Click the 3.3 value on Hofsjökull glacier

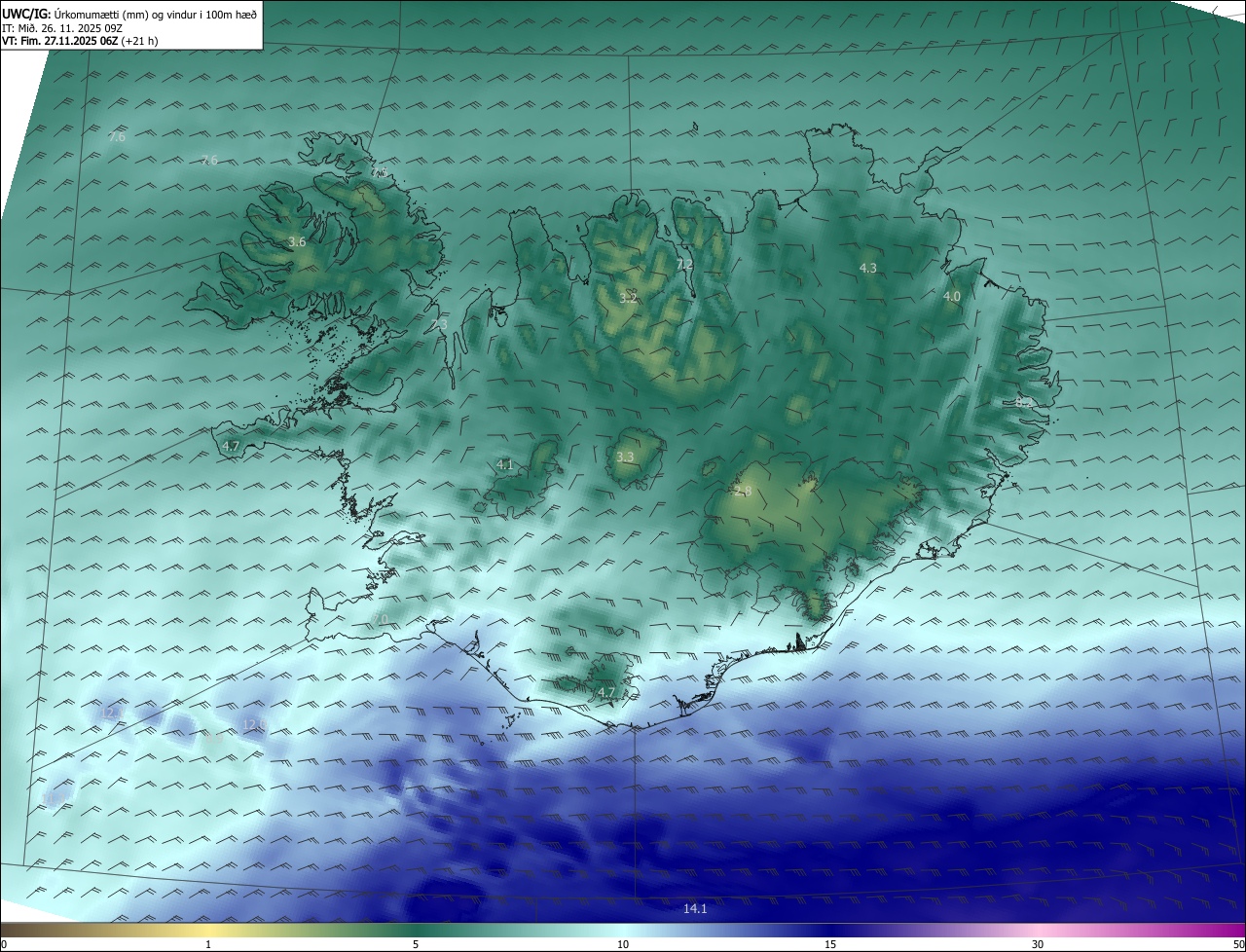pyautogui.click(x=625, y=457)
